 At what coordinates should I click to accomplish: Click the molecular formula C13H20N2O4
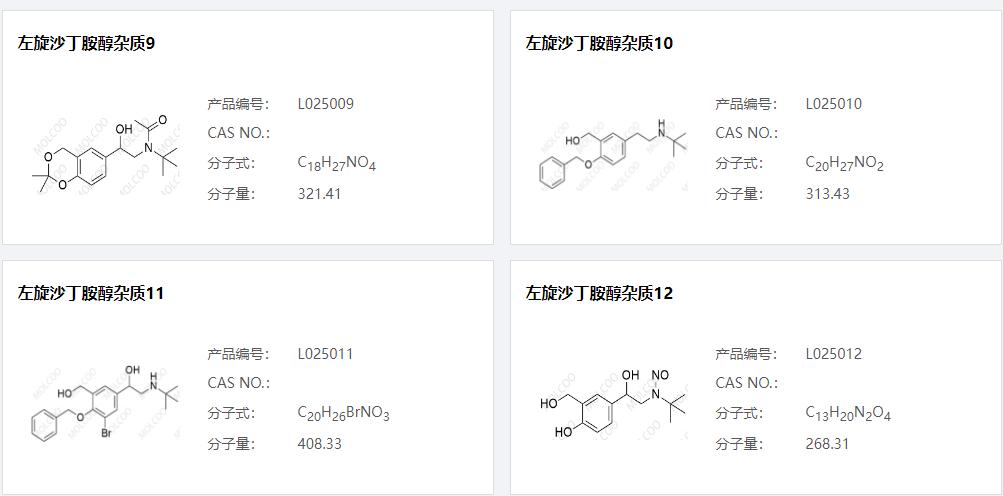[x=848, y=413]
